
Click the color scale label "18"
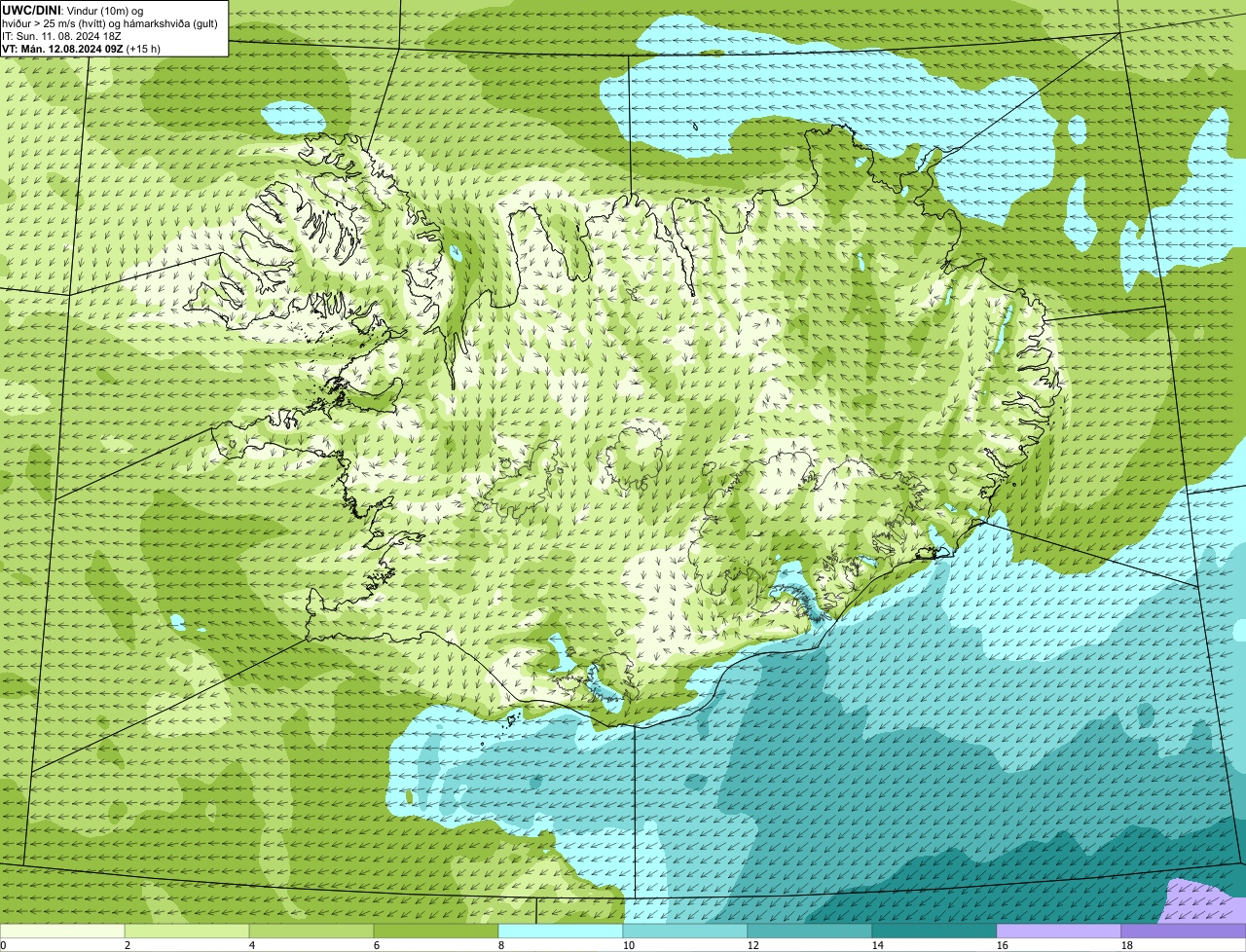click(1126, 945)
